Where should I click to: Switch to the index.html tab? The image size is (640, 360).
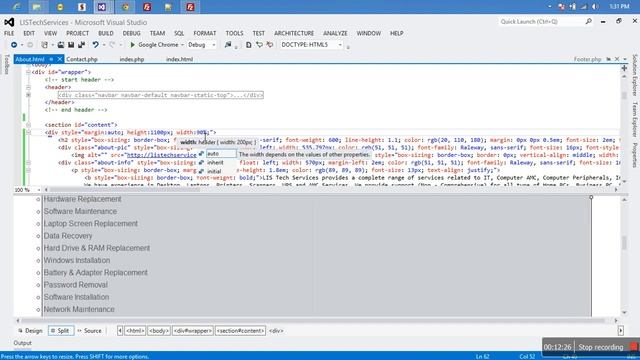coord(179,59)
